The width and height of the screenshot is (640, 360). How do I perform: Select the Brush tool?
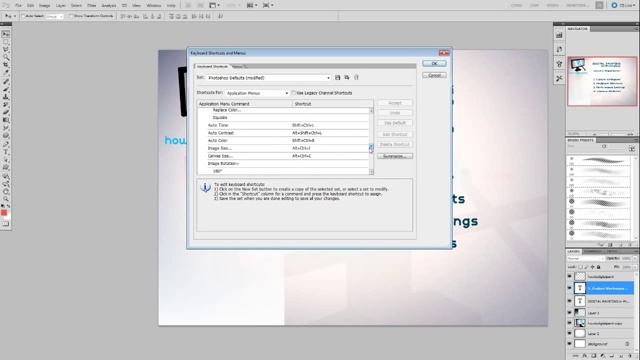pos(6,89)
